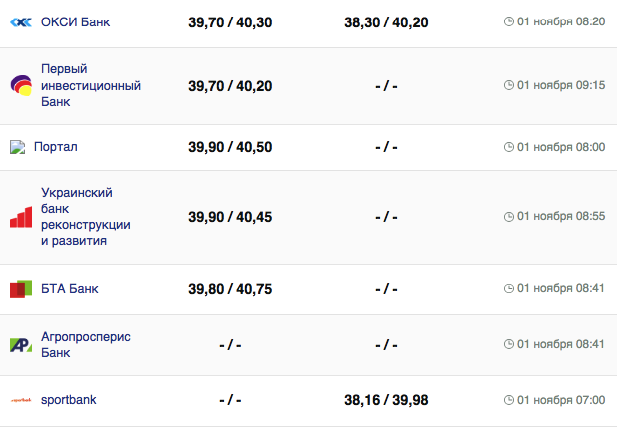
Task: Click the red bars logo of Украинский банк
Action: (21, 217)
